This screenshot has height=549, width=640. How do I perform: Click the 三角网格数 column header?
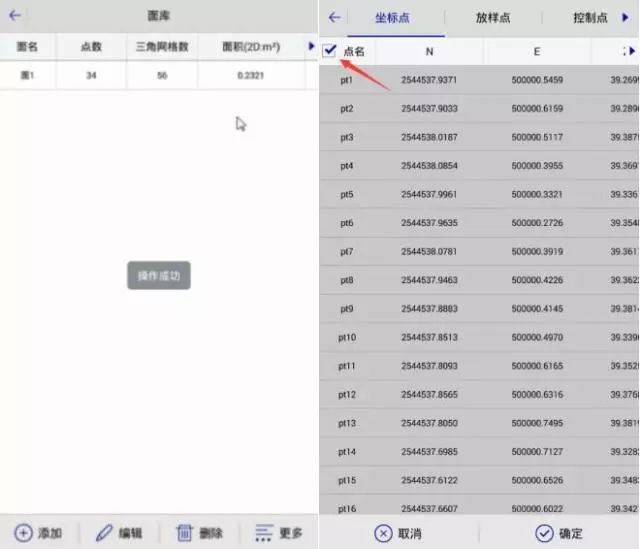point(162,47)
